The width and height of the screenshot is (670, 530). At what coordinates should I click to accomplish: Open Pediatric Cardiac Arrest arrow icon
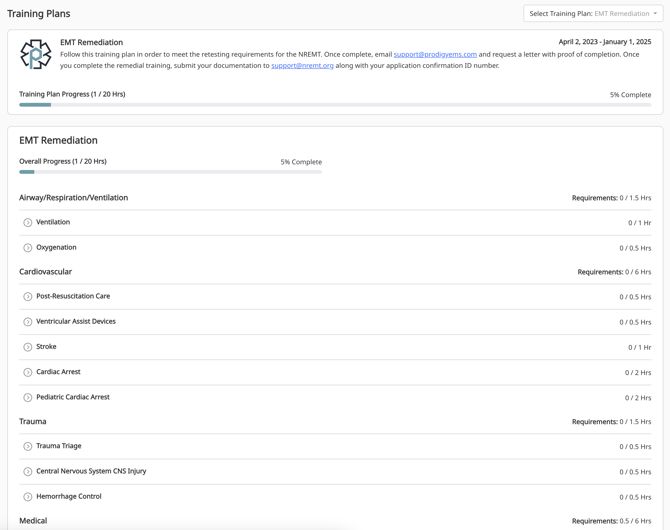27,397
